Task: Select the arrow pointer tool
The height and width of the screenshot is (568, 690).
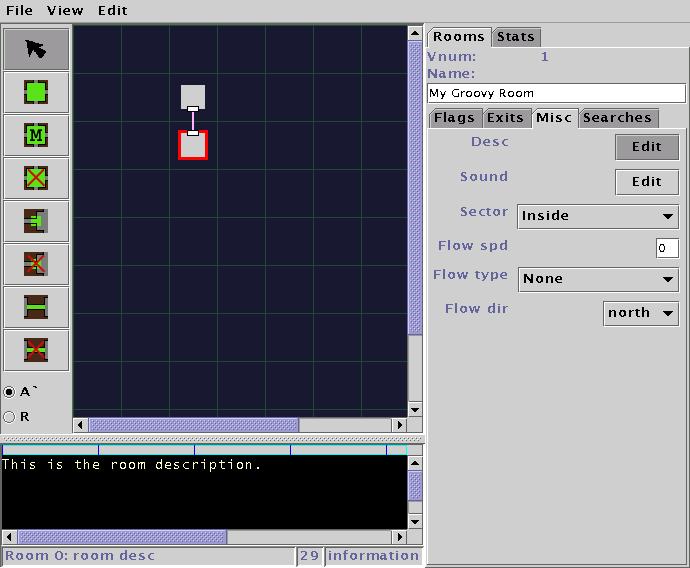Action: coord(36,49)
